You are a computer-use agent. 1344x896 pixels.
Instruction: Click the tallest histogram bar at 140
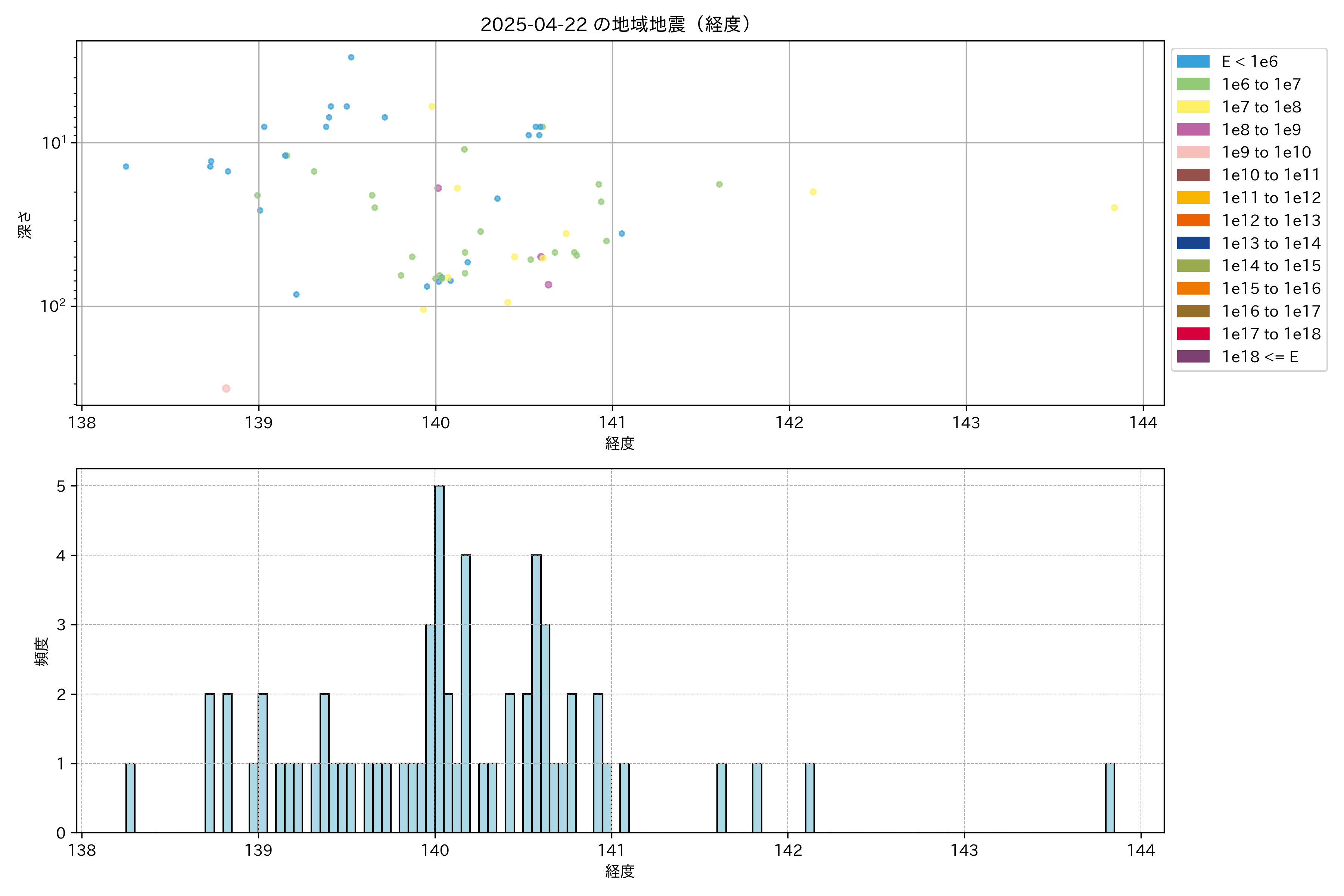click(x=439, y=657)
